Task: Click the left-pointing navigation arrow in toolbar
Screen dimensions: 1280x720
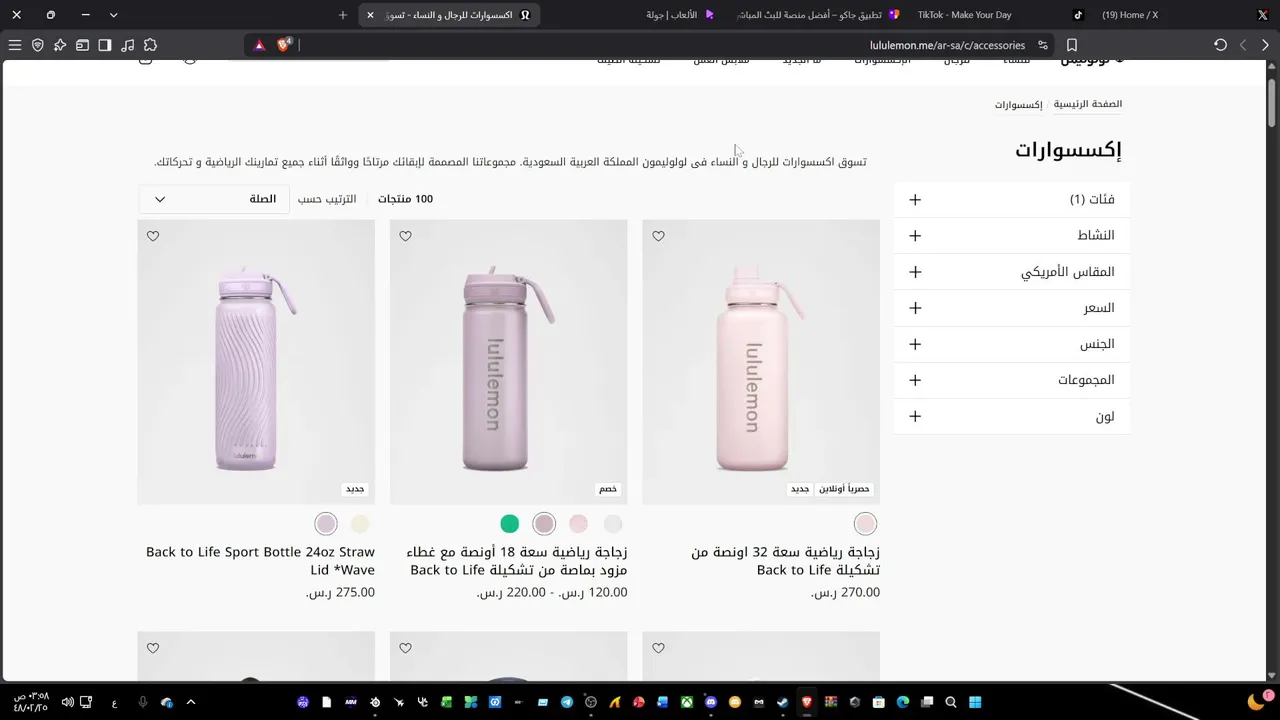Action: (x=1243, y=45)
